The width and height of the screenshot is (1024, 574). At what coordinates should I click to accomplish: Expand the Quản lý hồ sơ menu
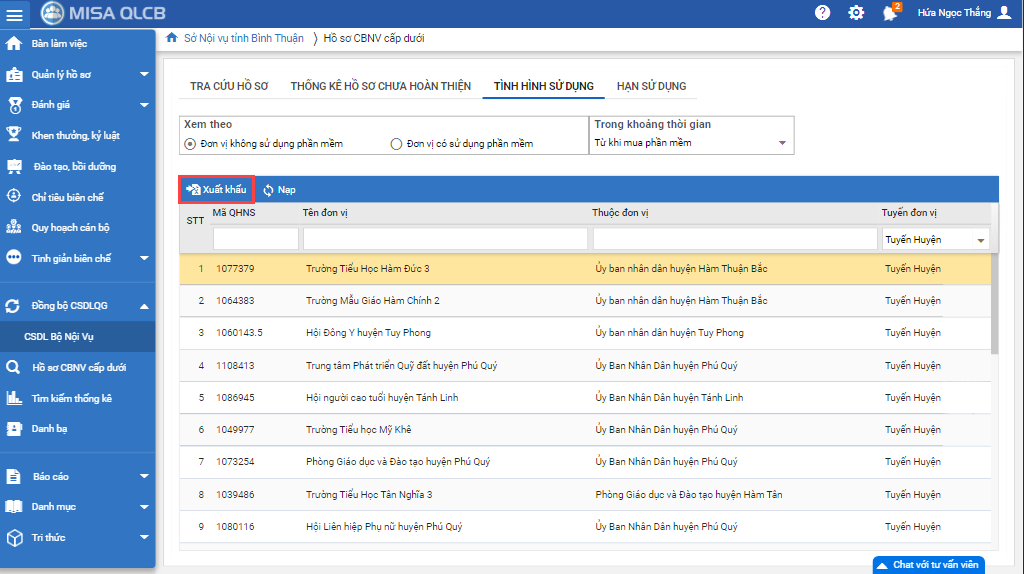point(144,74)
